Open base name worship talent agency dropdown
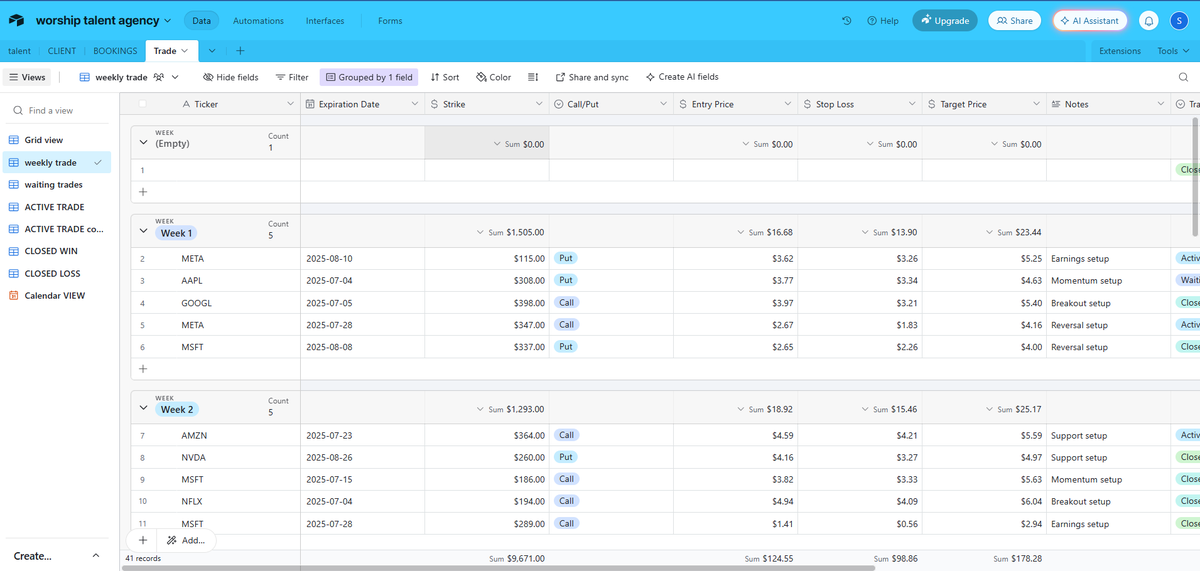The height and width of the screenshot is (571, 1200). click(103, 21)
